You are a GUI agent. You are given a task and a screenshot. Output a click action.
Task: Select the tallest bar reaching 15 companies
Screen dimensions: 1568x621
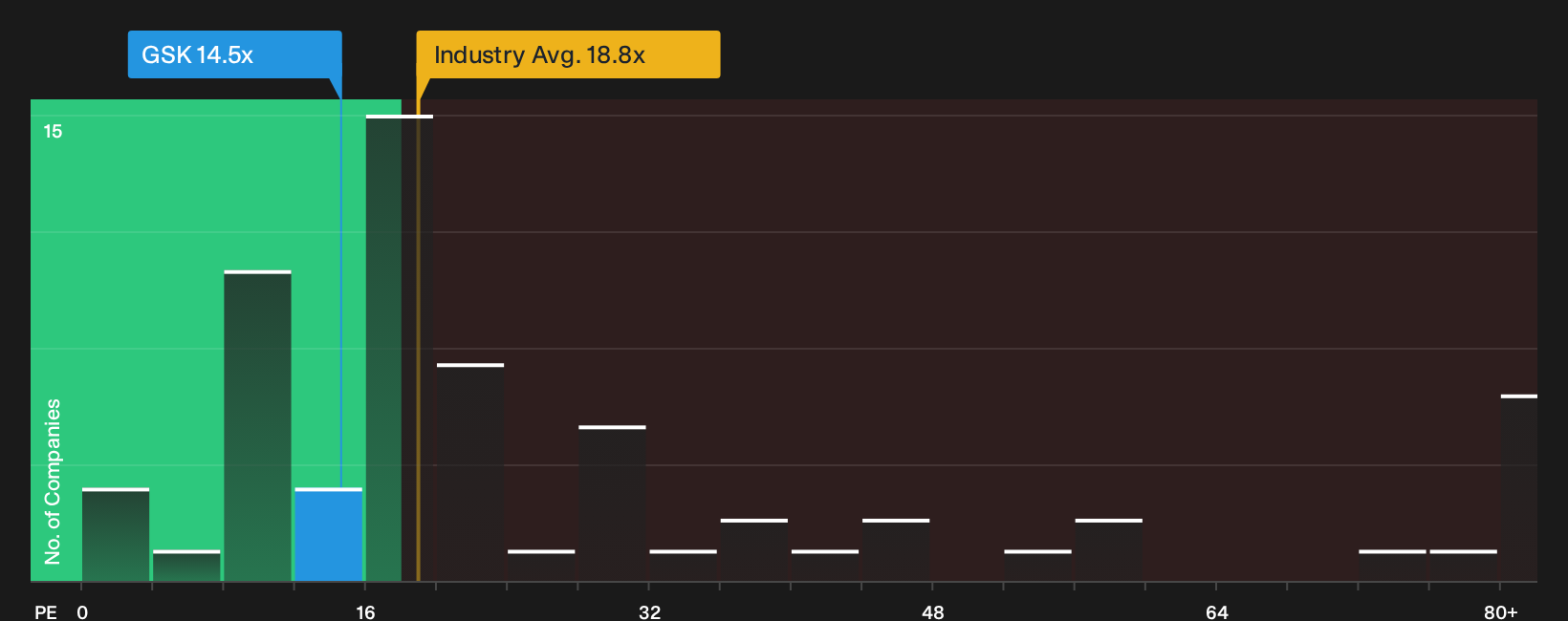point(400,349)
